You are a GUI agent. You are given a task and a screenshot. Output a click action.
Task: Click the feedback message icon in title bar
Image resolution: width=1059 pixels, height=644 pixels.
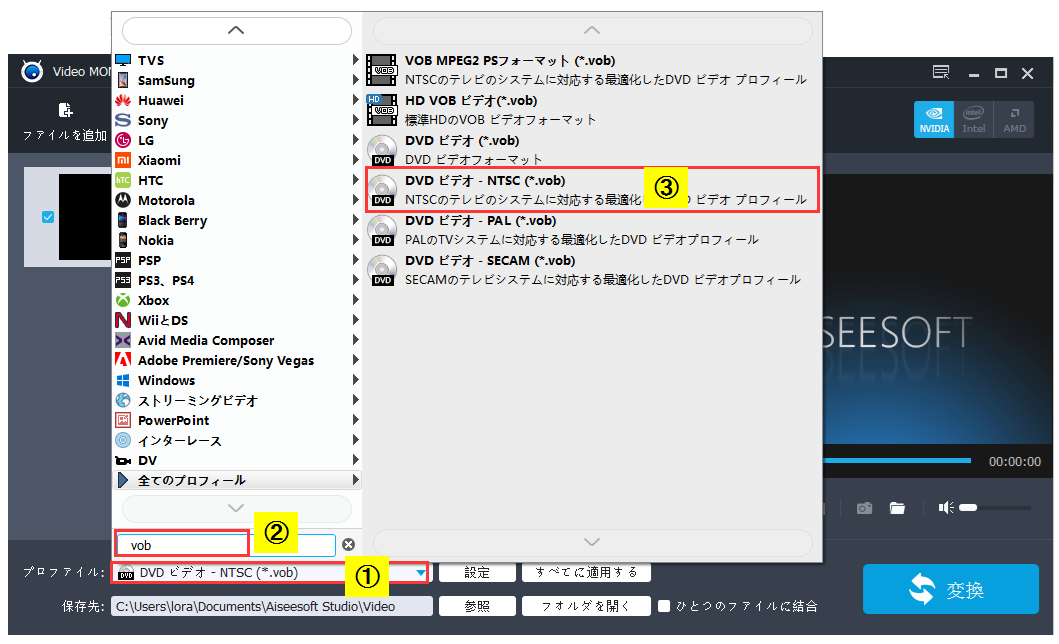tap(941, 72)
